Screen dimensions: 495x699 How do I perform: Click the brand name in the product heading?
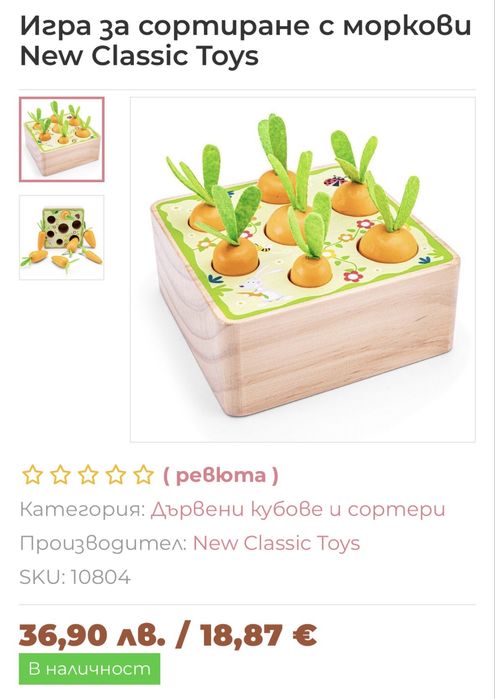click(x=139, y=56)
